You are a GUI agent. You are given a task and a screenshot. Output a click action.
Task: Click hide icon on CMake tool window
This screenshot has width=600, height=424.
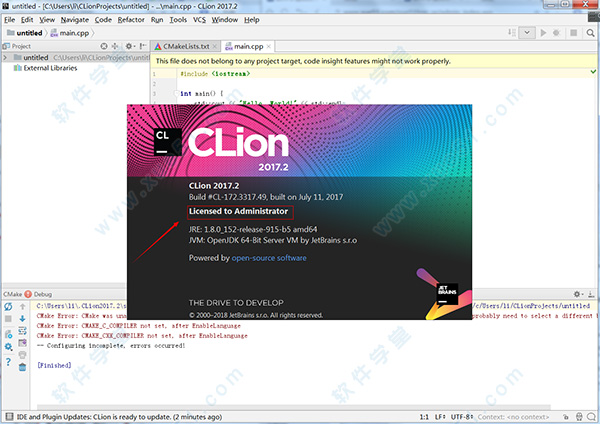click(x=591, y=294)
